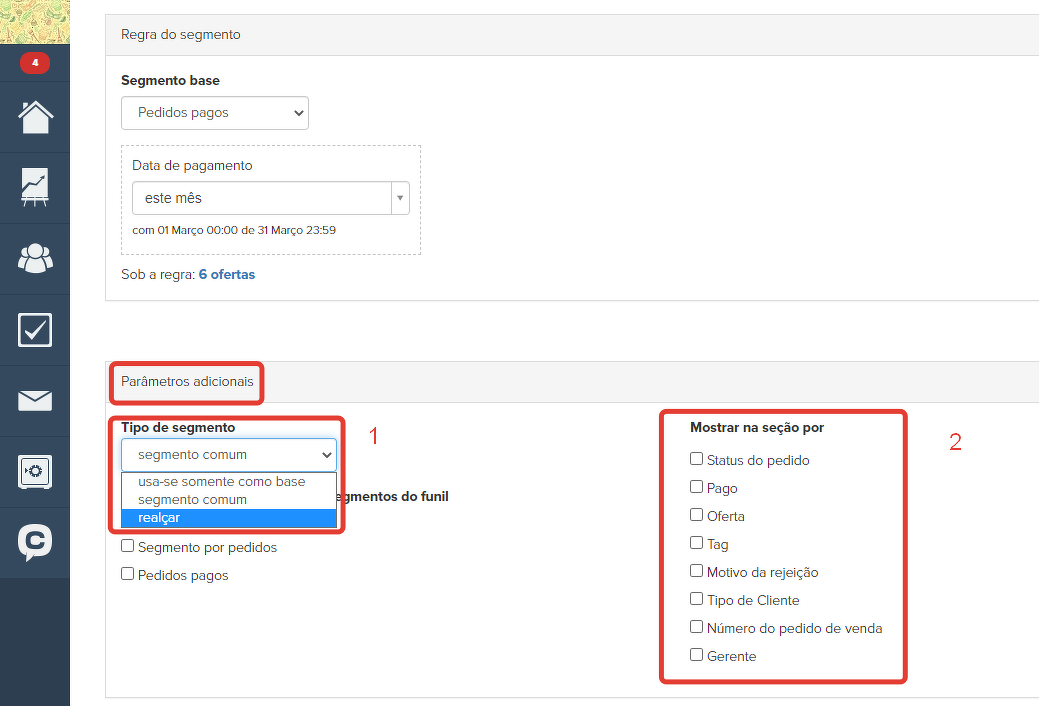Tick the Motivo da rejeição checkbox
Image resolution: width=1039 pixels, height=706 pixels.
click(x=697, y=571)
